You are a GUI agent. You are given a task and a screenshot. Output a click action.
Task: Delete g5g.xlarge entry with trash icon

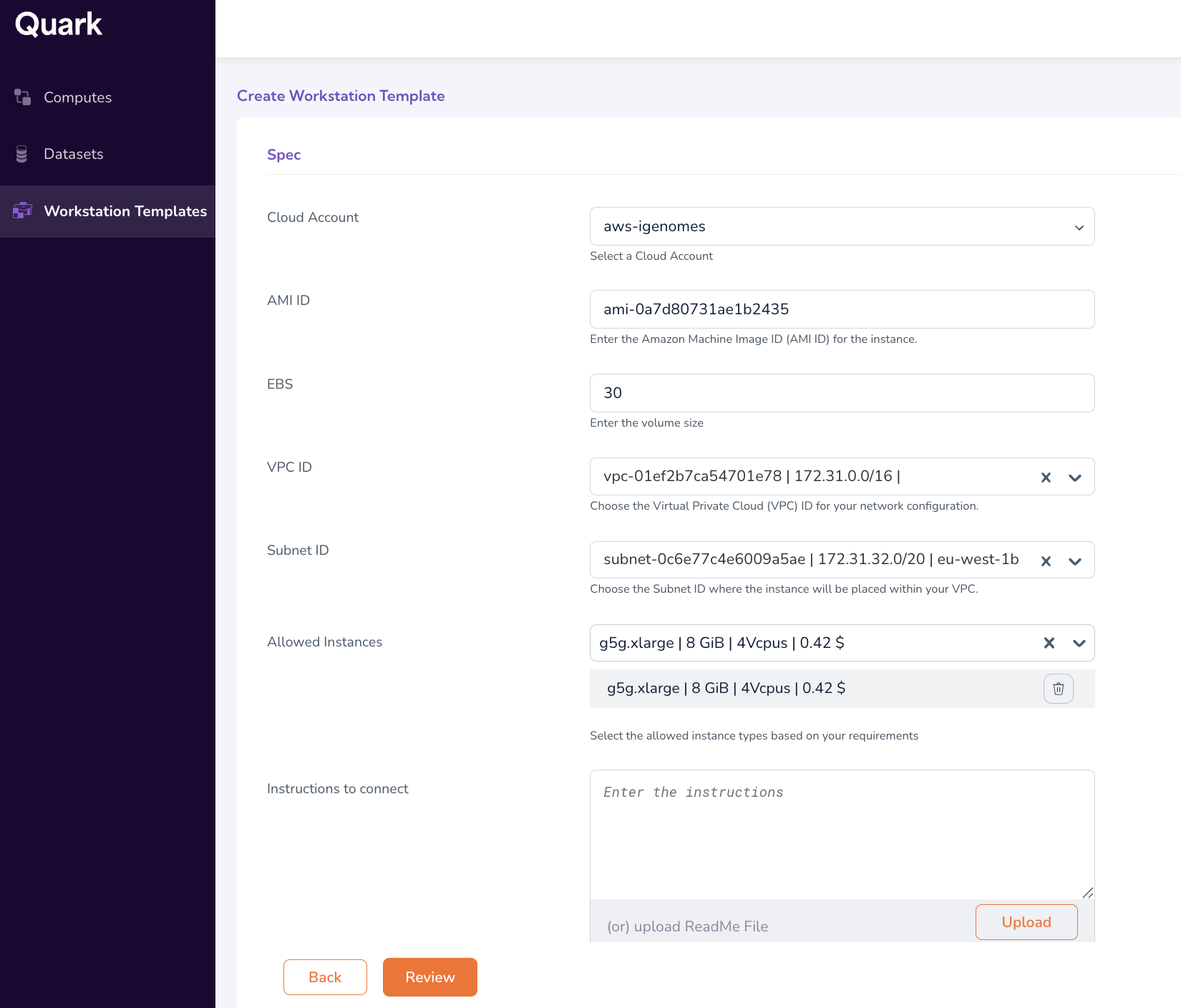pyautogui.click(x=1059, y=689)
